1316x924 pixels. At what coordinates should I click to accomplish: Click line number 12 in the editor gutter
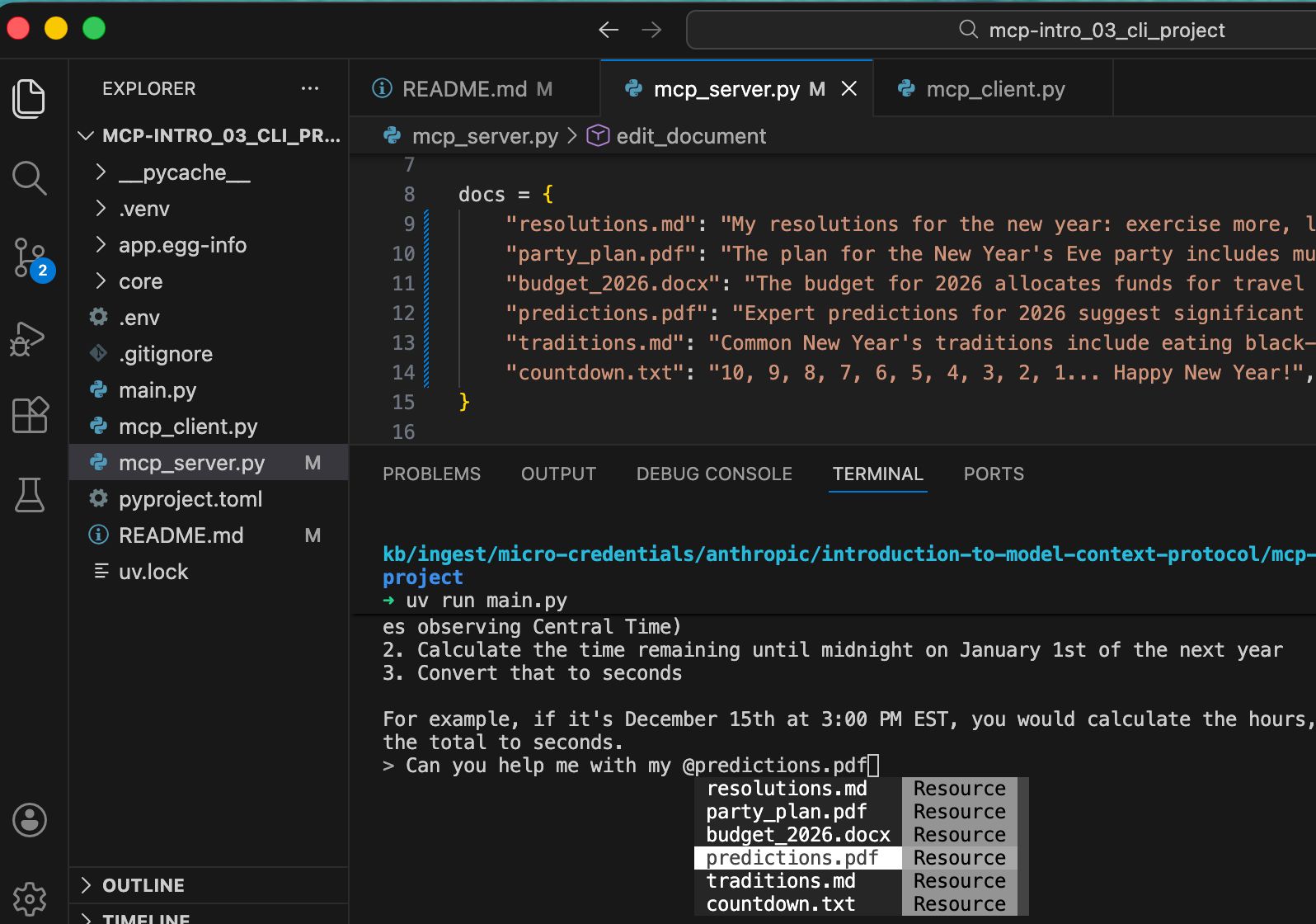click(x=403, y=313)
